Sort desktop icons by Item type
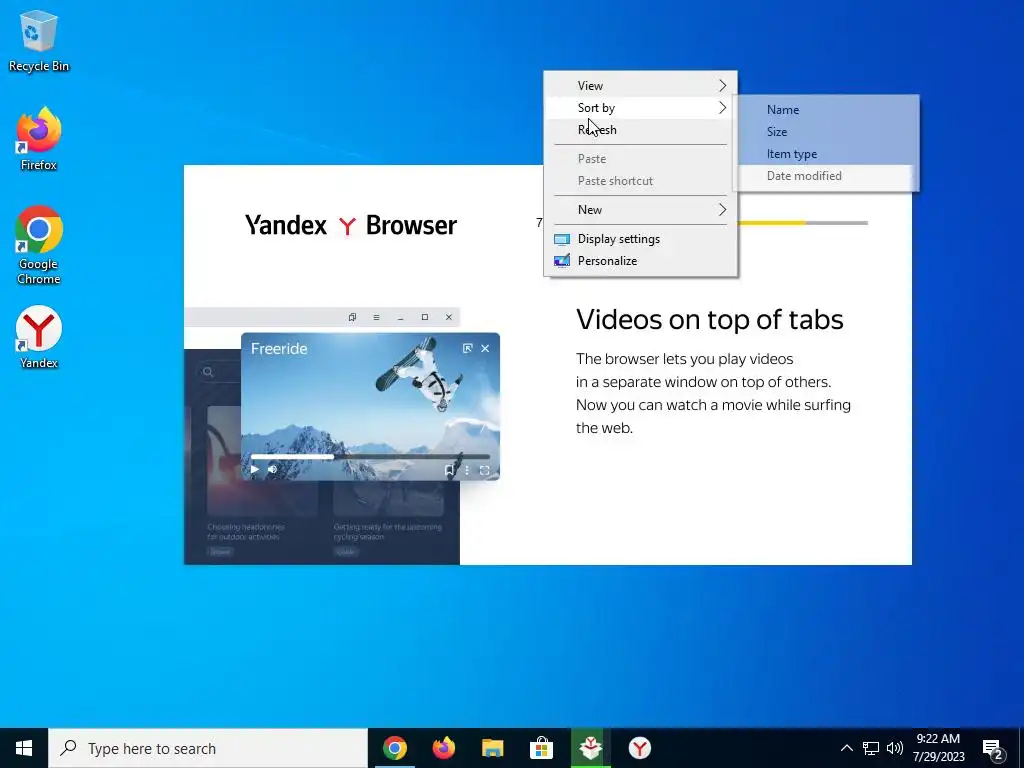Viewport: 1024px width, 768px height. point(825,154)
